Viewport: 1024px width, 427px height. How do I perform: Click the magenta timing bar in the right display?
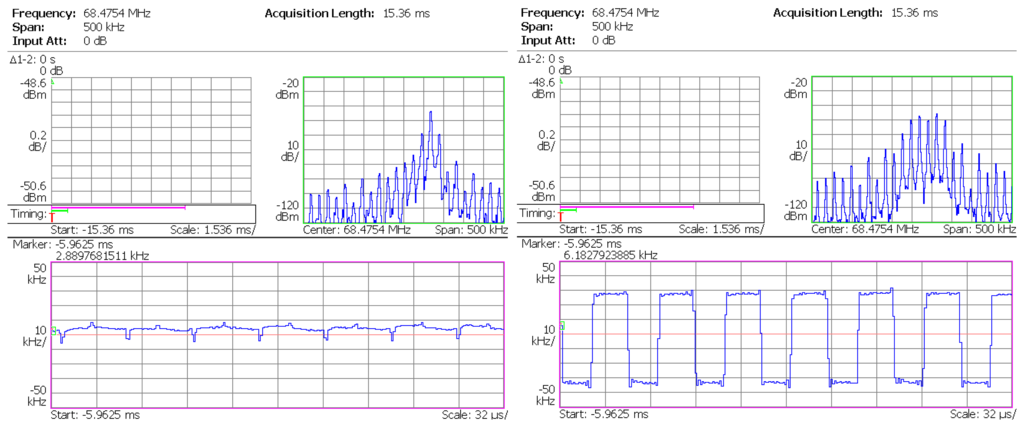(632, 207)
